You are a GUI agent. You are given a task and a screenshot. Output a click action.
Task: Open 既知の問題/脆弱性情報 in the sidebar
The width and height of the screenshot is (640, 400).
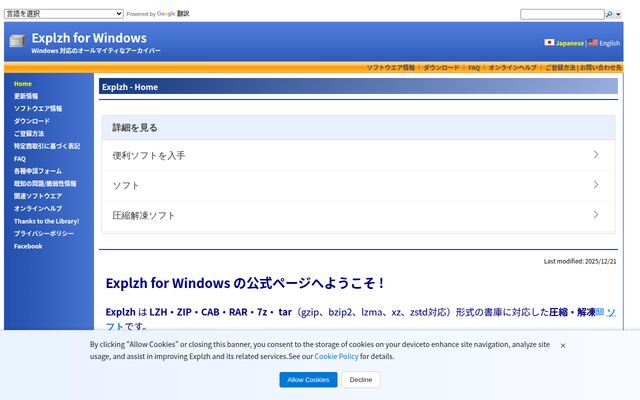pyautogui.click(x=45, y=184)
